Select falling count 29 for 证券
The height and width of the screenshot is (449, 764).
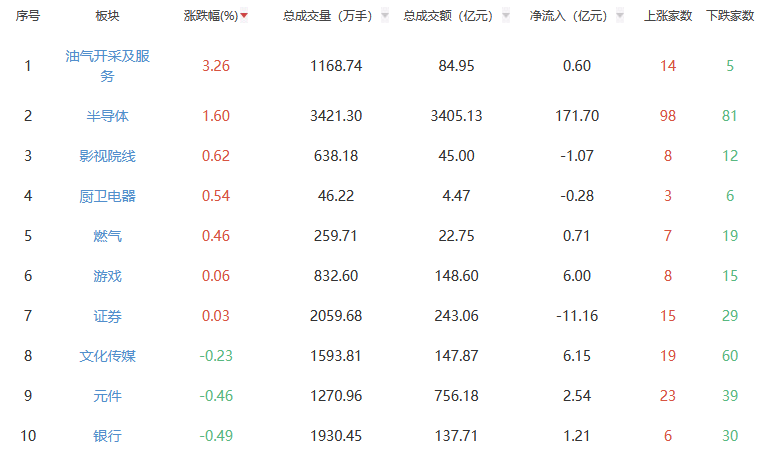(730, 316)
